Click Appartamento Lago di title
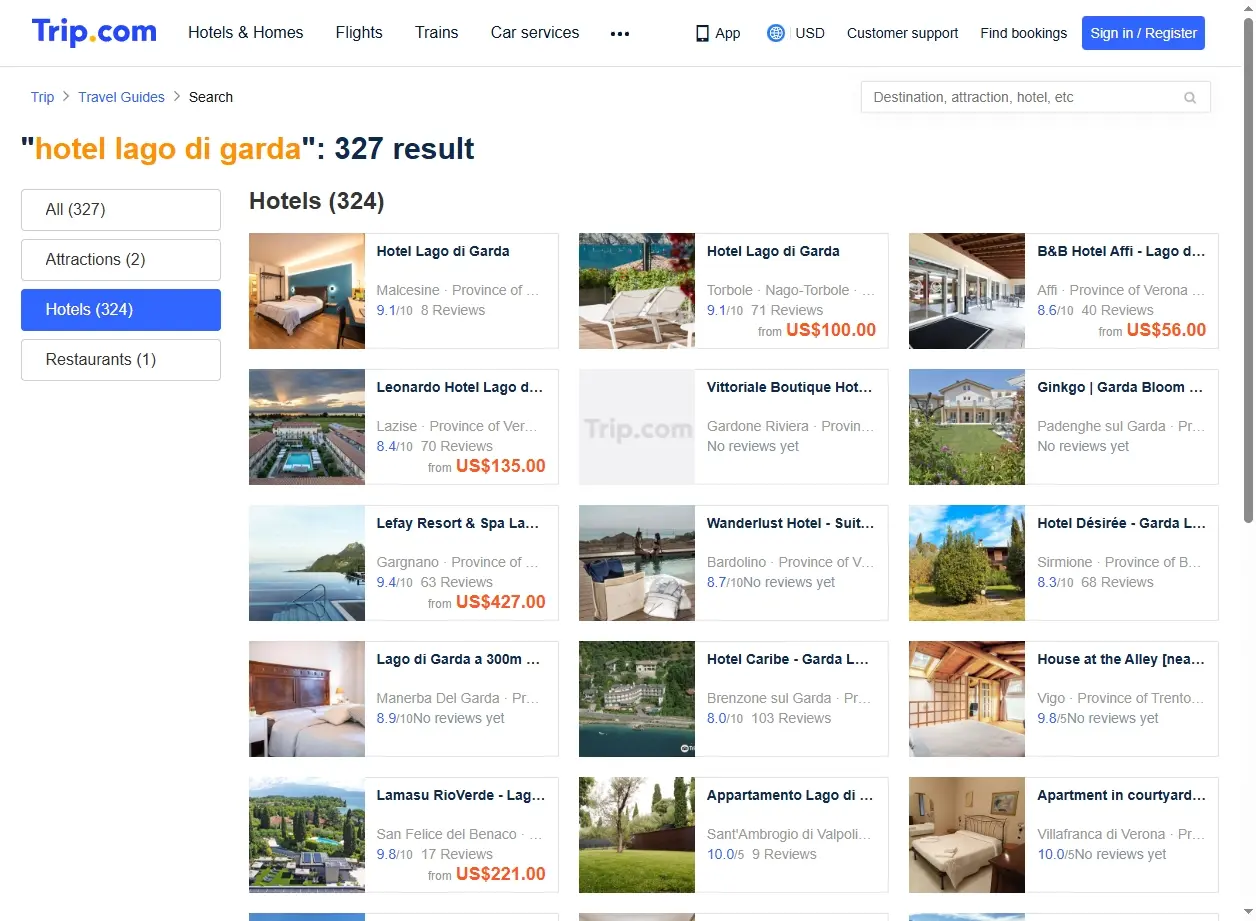Viewport: 1256px width, 921px height. pos(790,795)
